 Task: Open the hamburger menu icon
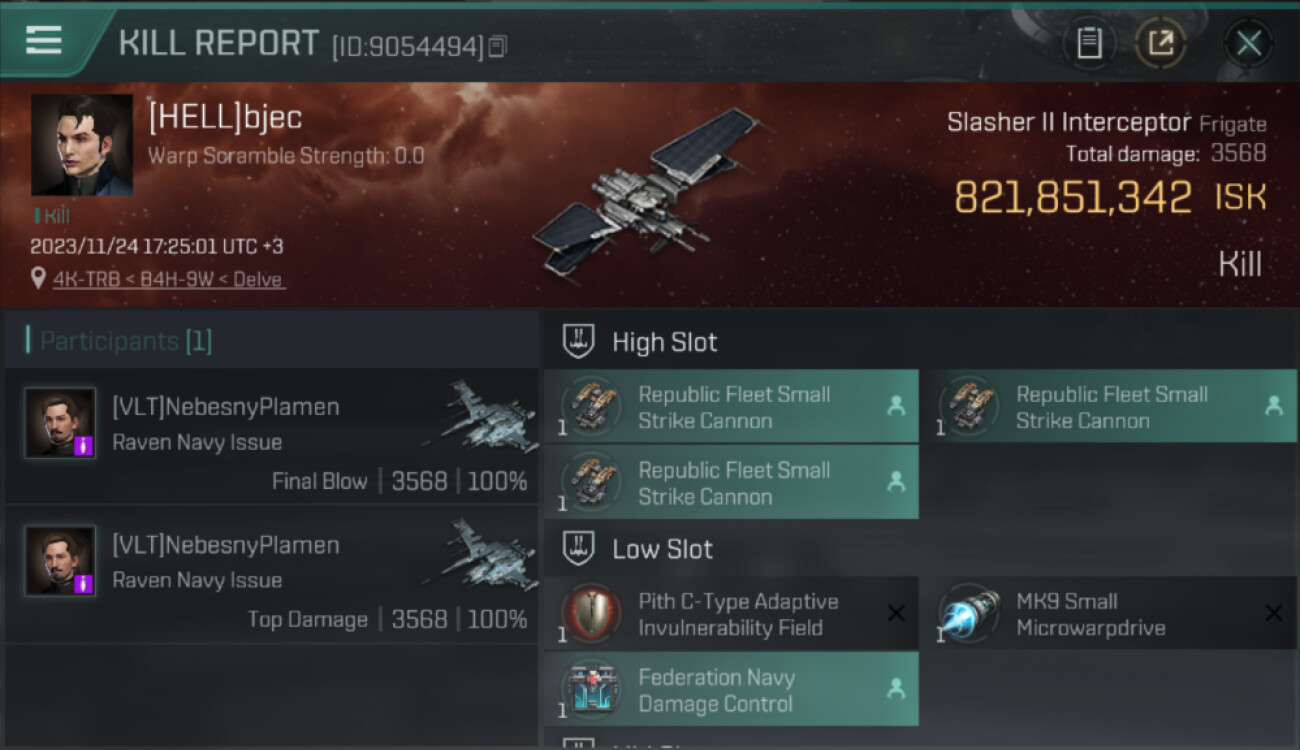[44, 41]
